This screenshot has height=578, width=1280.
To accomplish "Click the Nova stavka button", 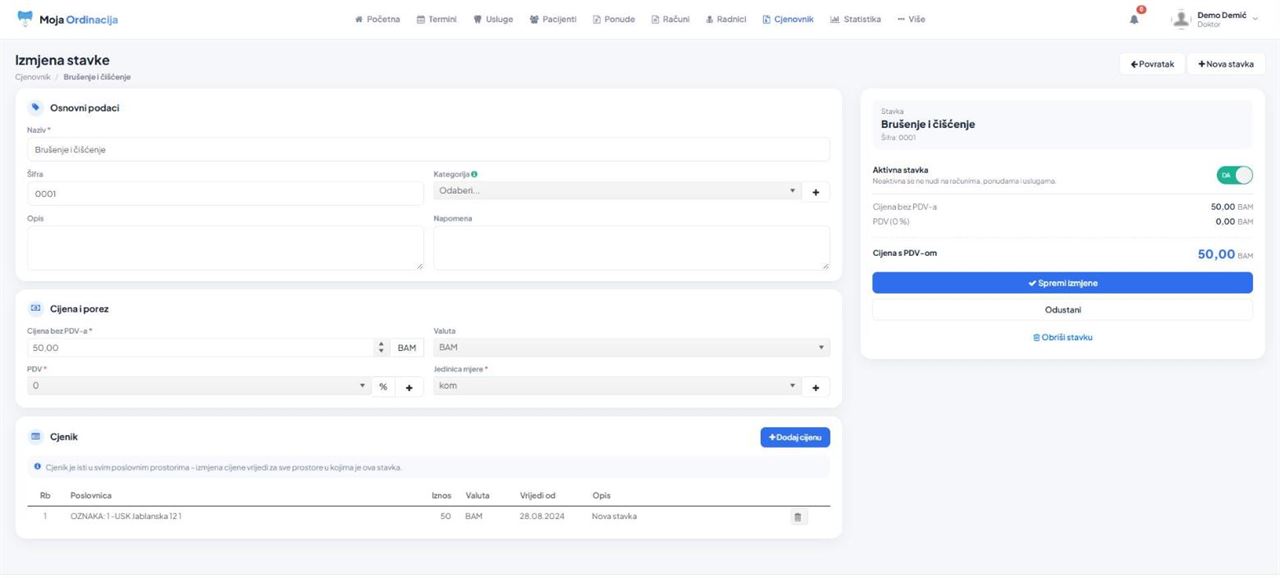I will [x=1226, y=64].
